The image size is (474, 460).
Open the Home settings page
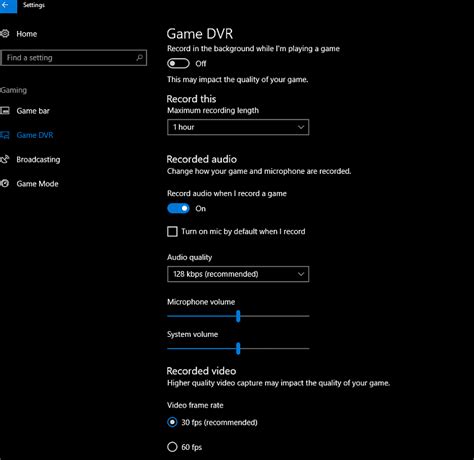27,34
